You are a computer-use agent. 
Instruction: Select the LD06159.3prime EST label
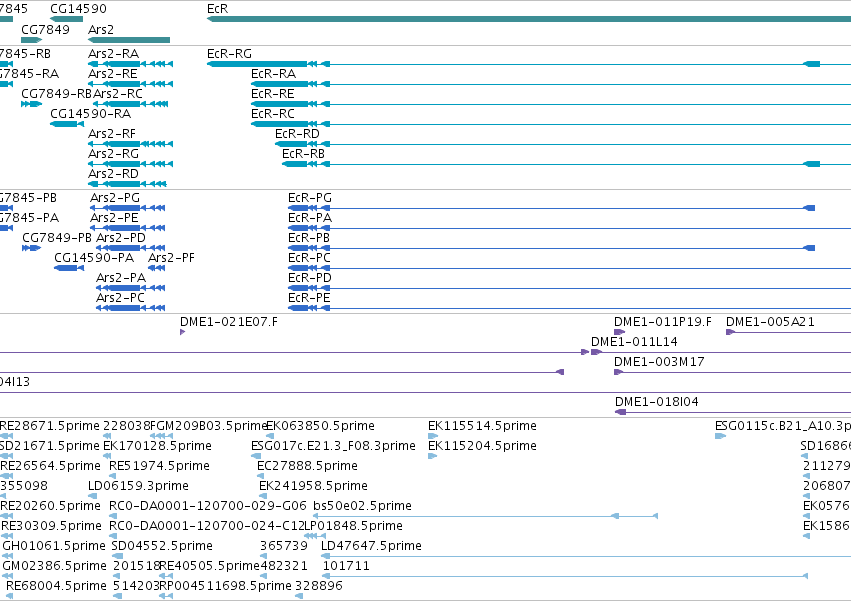click(x=138, y=487)
